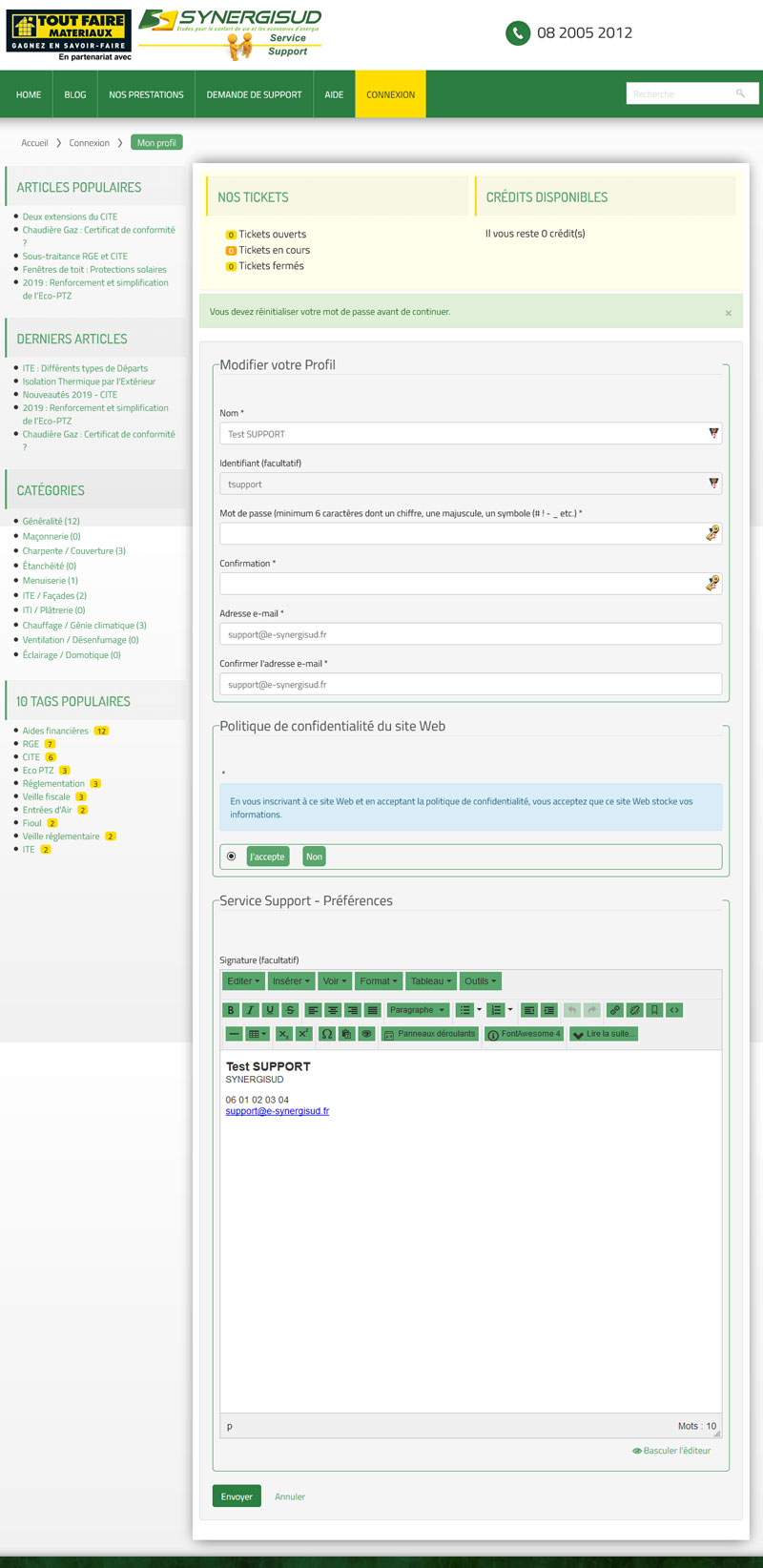
Task: Click Lire la suite editor button
Action: coord(604,1034)
